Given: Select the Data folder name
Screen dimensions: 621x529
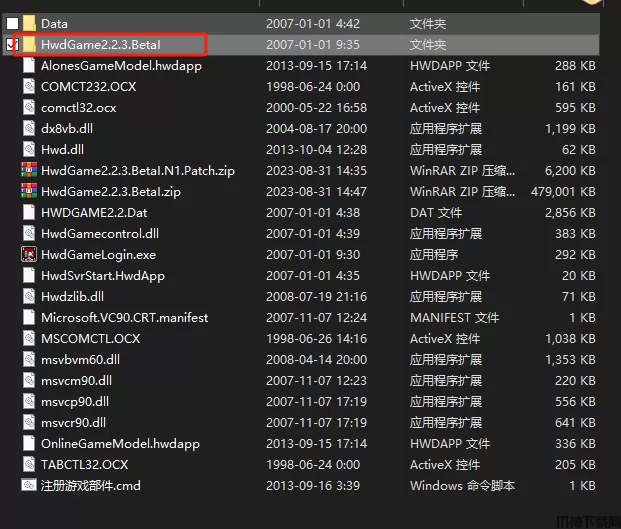Looking at the screenshot, I should 54,24.
